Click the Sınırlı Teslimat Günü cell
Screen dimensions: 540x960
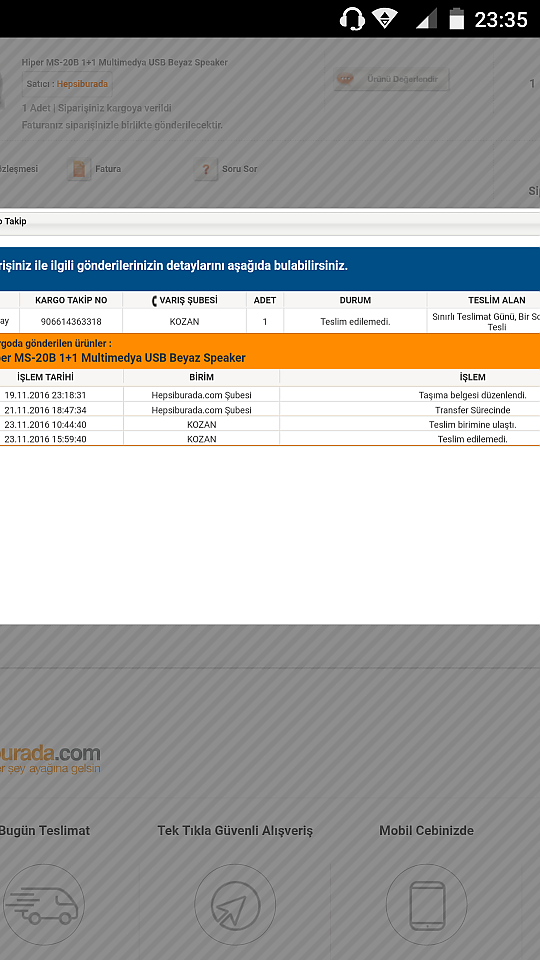pos(486,321)
